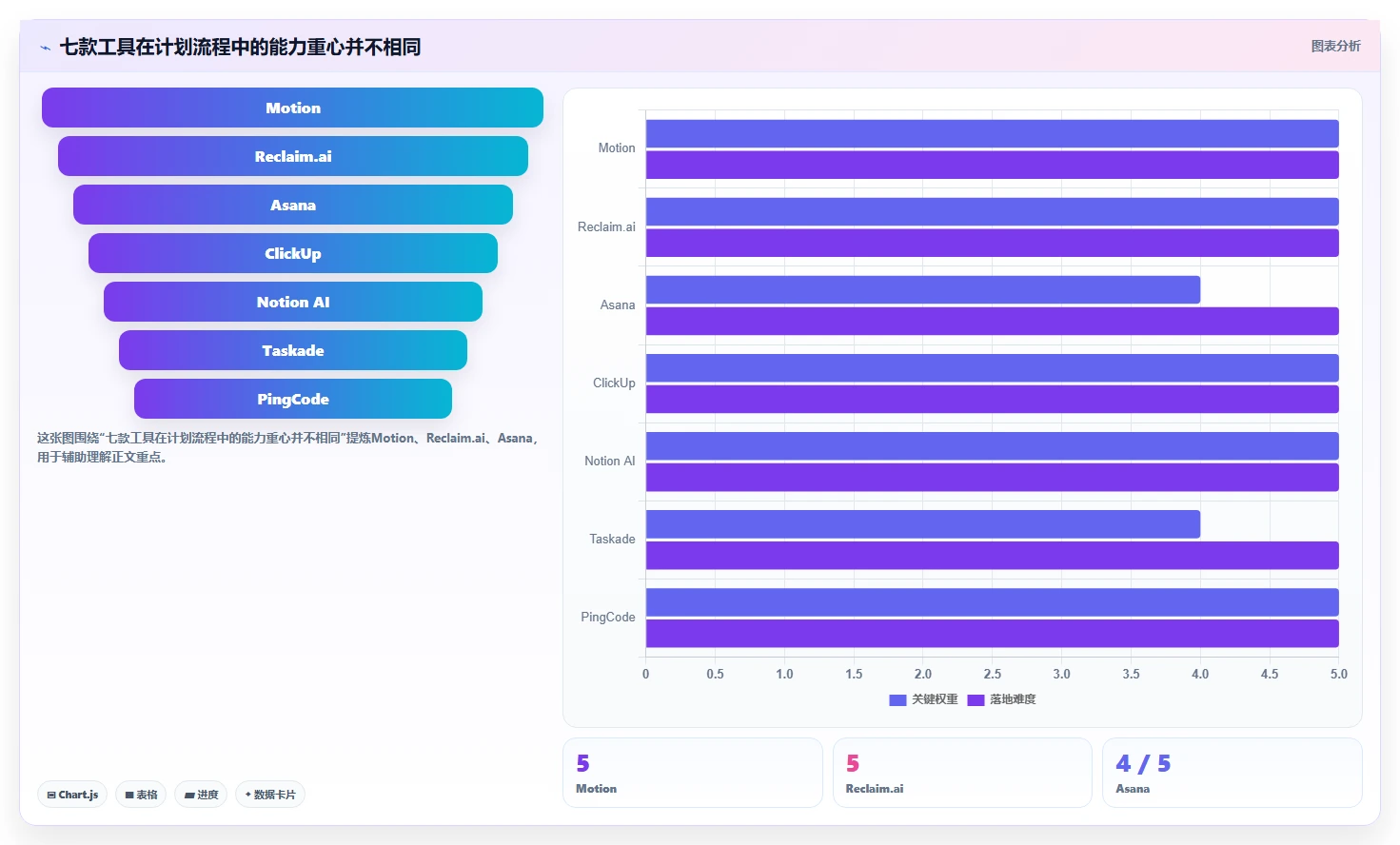Click the description paragraph starting 这张图围绕

pyautogui.click(x=288, y=447)
